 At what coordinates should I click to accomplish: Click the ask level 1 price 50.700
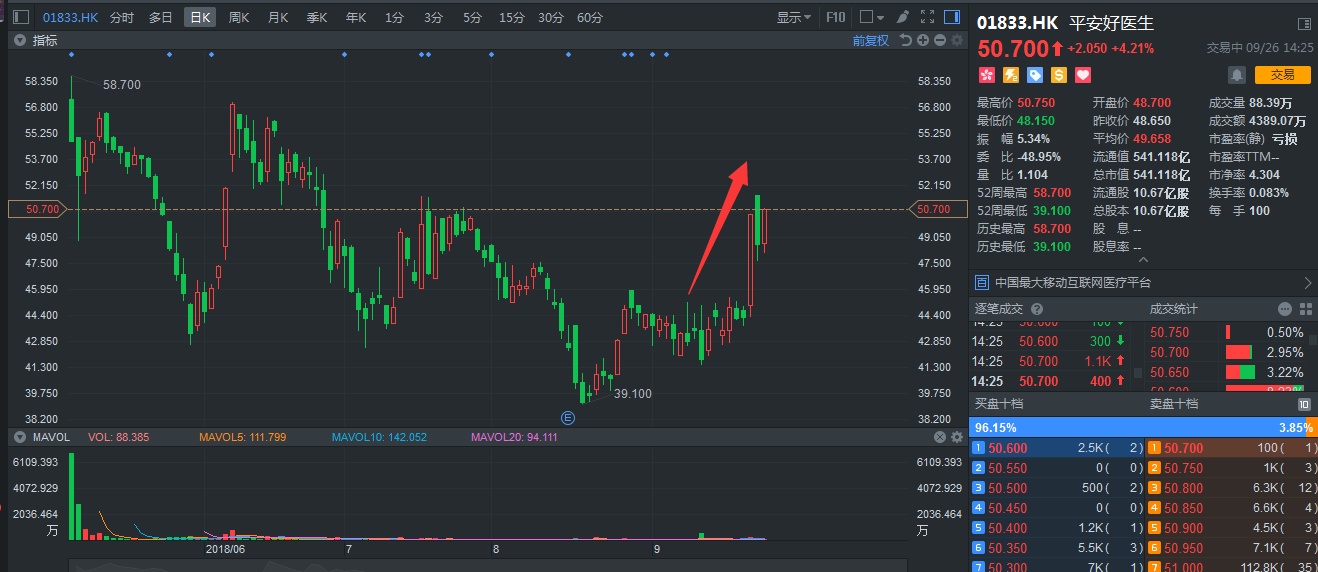coord(1183,449)
